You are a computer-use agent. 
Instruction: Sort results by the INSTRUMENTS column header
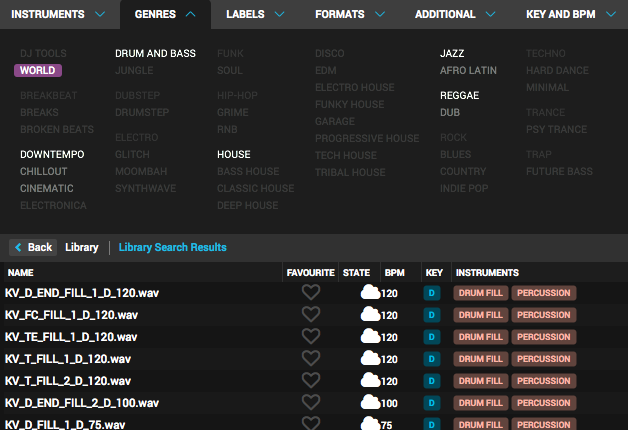click(x=487, y=273)
